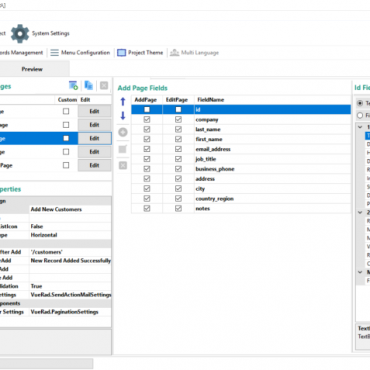Image resolution: width=370 pixels, height=370 pixels.
Task: Toggle AddPage checkbox for notes
Action: (147, 208)
